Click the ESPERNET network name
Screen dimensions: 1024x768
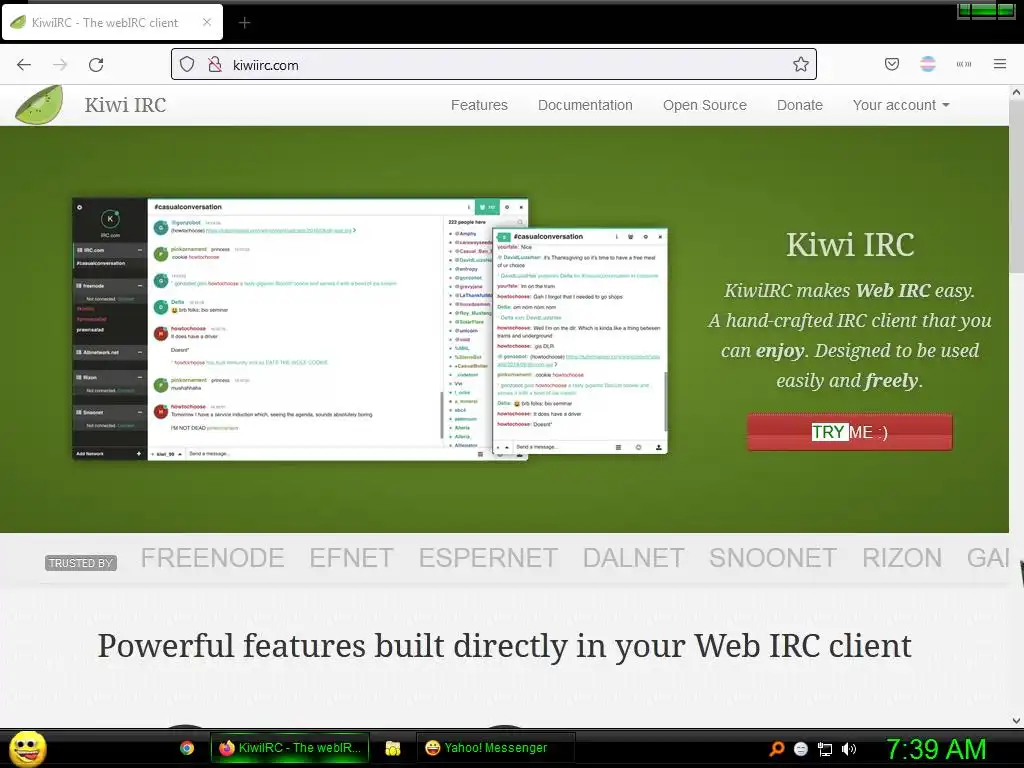[488, 558]
